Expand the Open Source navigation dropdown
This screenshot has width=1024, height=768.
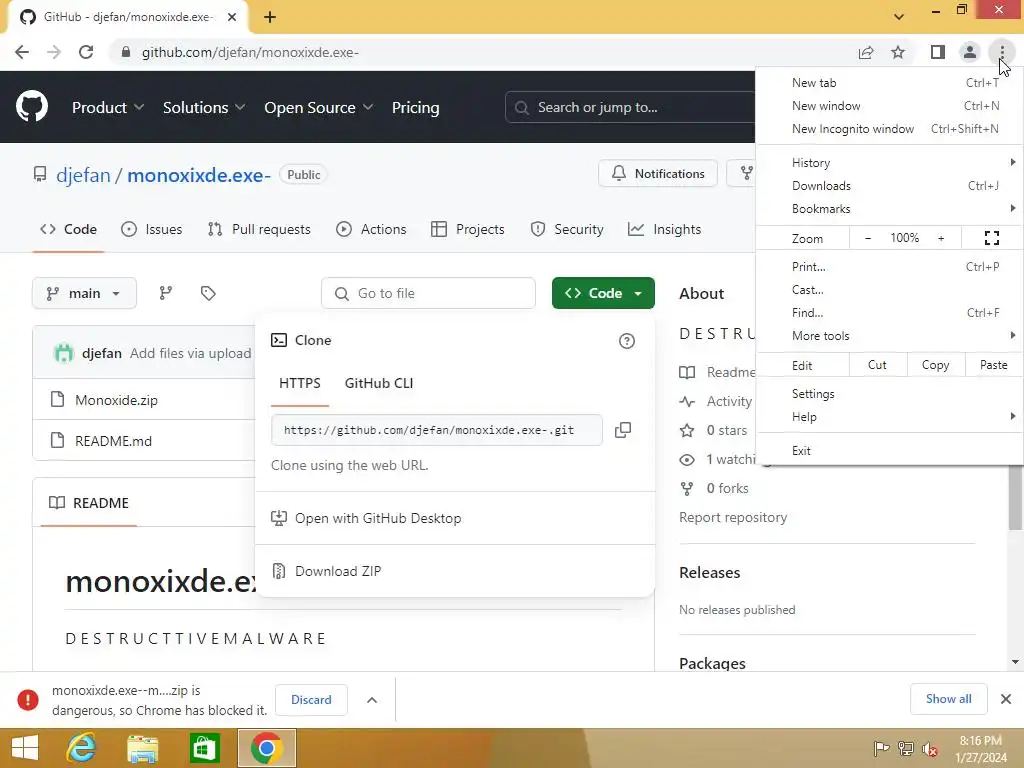point(319,108)
